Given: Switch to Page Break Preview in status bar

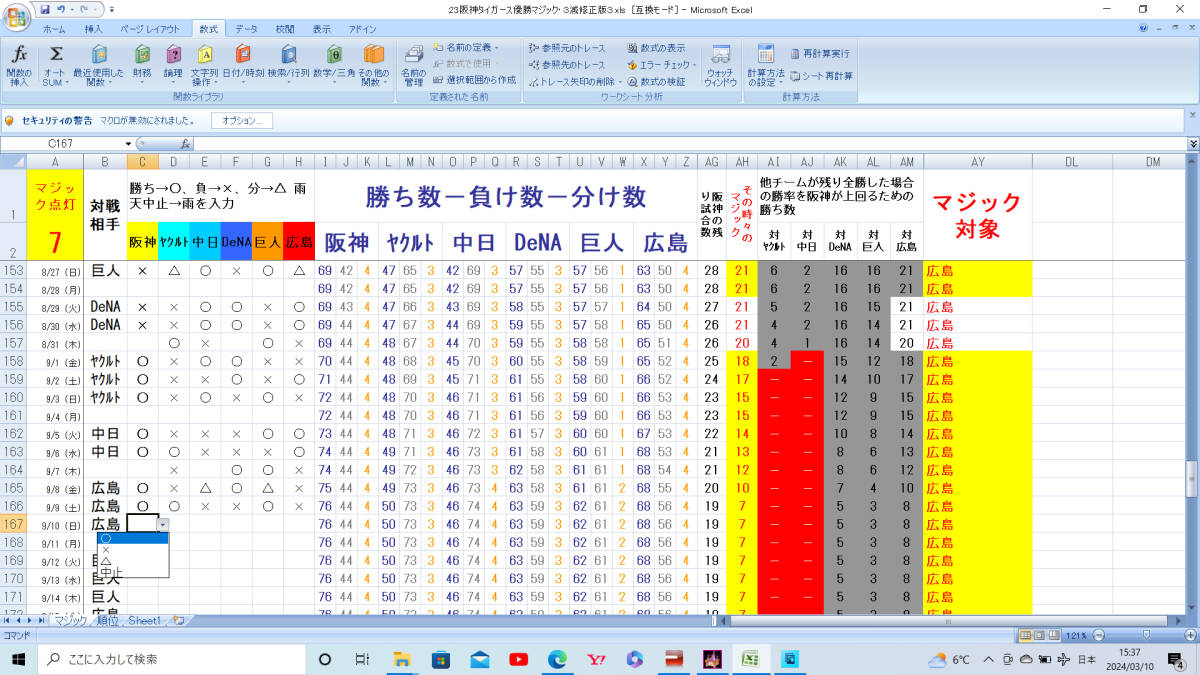Looking at the screenshot, I should 1054,634.
